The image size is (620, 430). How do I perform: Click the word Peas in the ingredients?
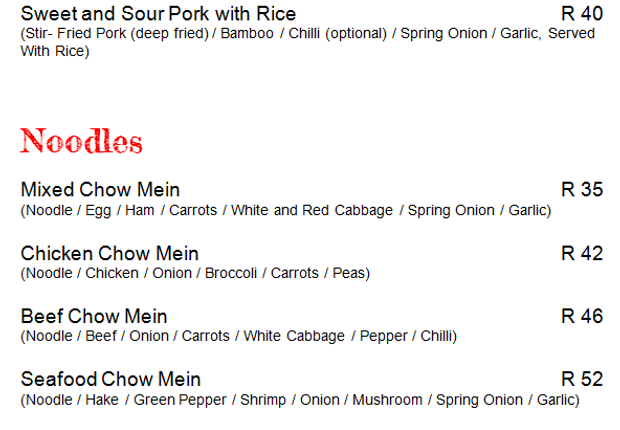(350, 273)
